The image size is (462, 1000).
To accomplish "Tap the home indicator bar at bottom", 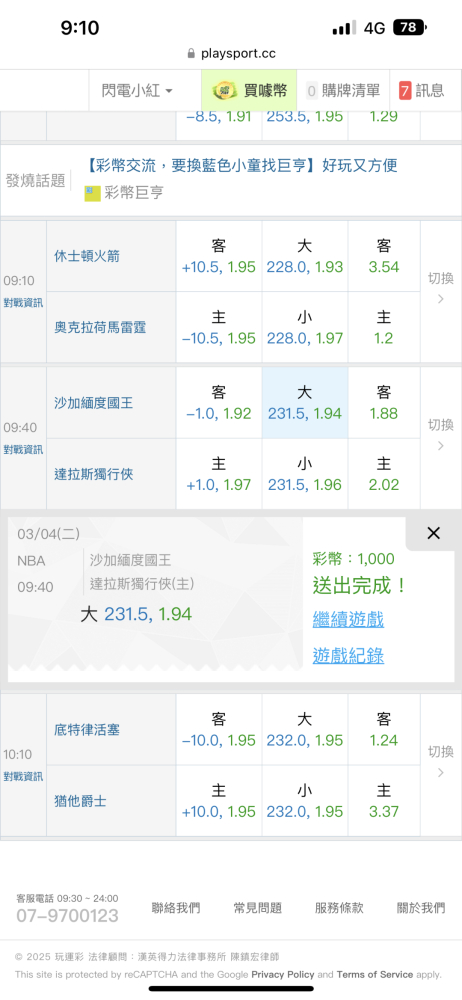I will pyautogui.click(x=231, y=989).
